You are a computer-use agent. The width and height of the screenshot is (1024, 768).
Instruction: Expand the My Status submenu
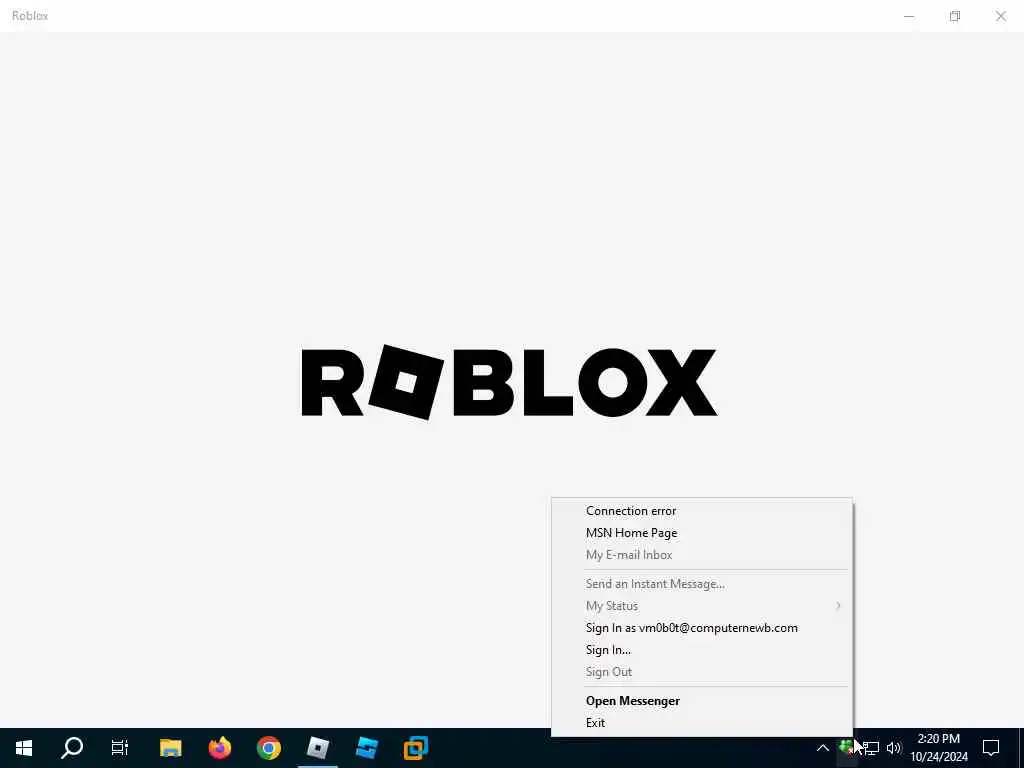702,606
